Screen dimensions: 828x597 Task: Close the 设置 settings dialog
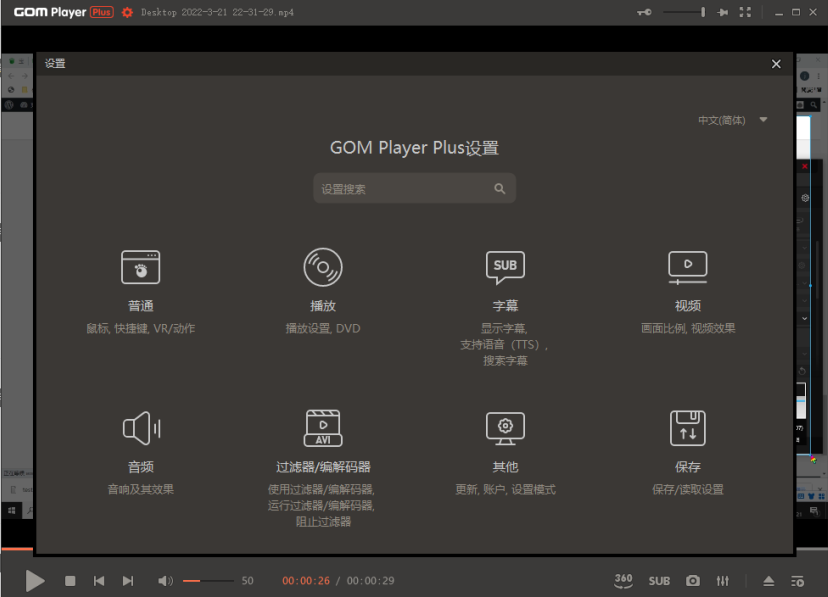point(776,64)
